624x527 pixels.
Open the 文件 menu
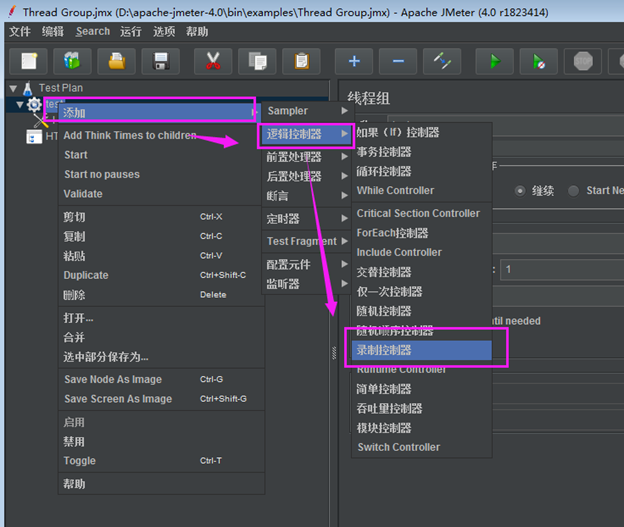(20, 31)
